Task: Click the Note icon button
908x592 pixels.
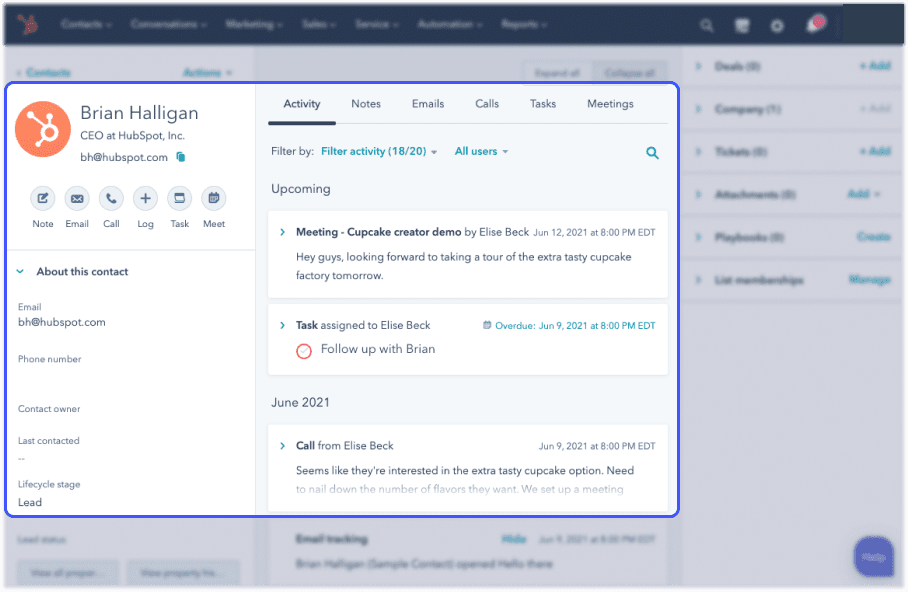Action: (42, 199)
